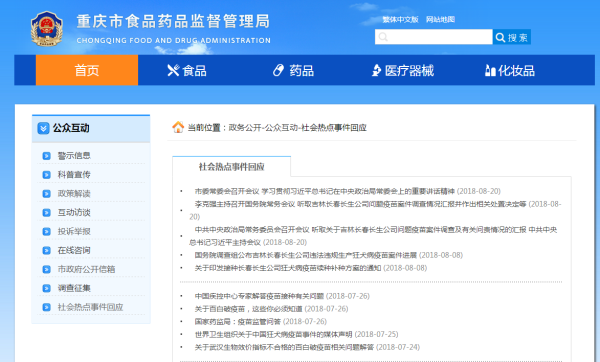Open article 中共中央政治局常务委员会召开会议
Image resolution: width=600 pixels, height=362 pixels.
coord(373,236)
